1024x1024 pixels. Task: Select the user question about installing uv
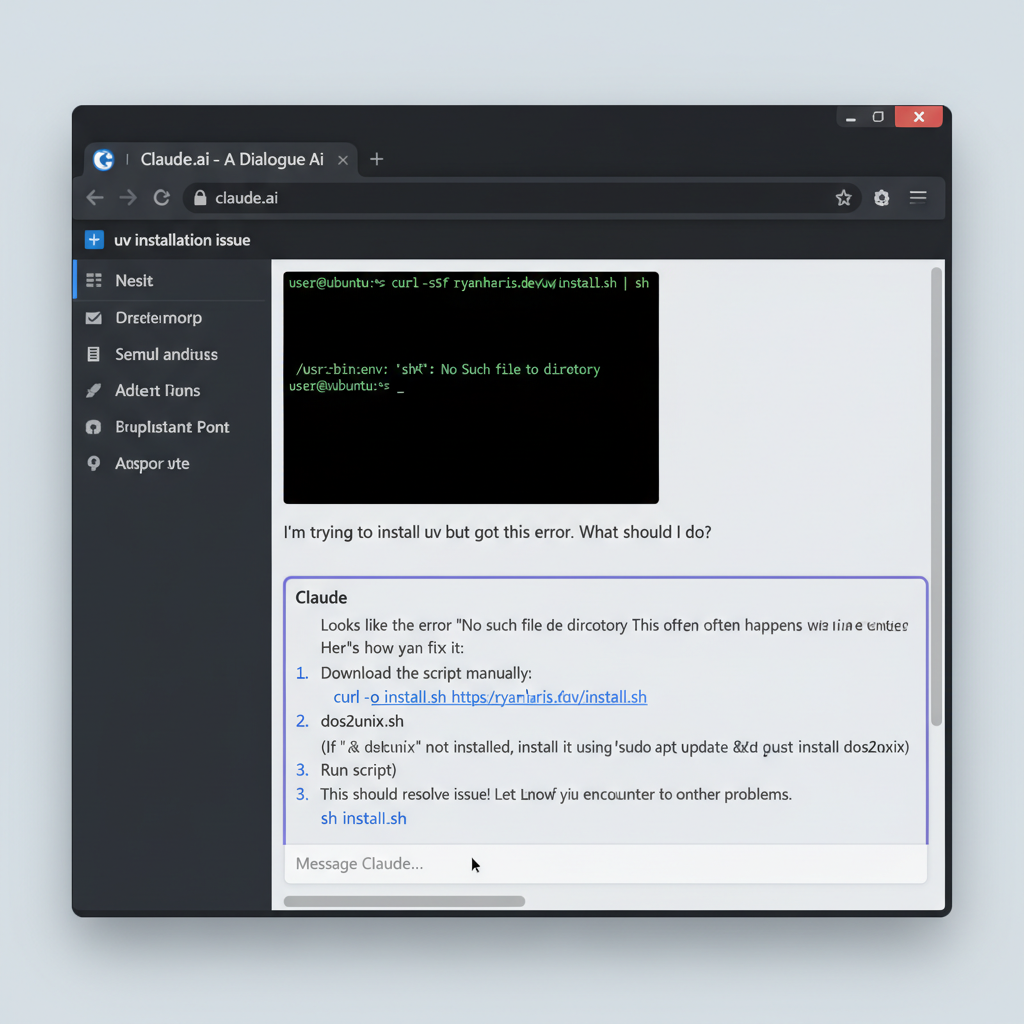point(498,532)
